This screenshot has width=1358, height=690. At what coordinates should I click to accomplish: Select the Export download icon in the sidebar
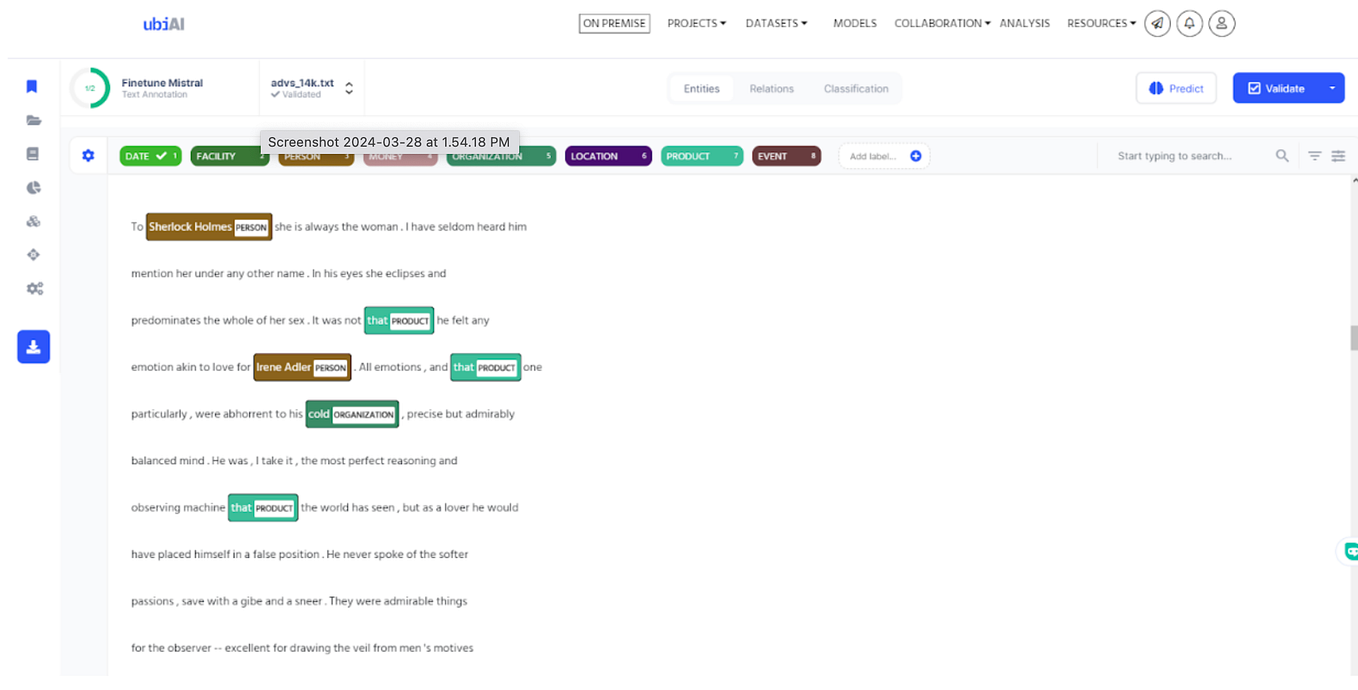pyautogui.click(x=33, y=346)
